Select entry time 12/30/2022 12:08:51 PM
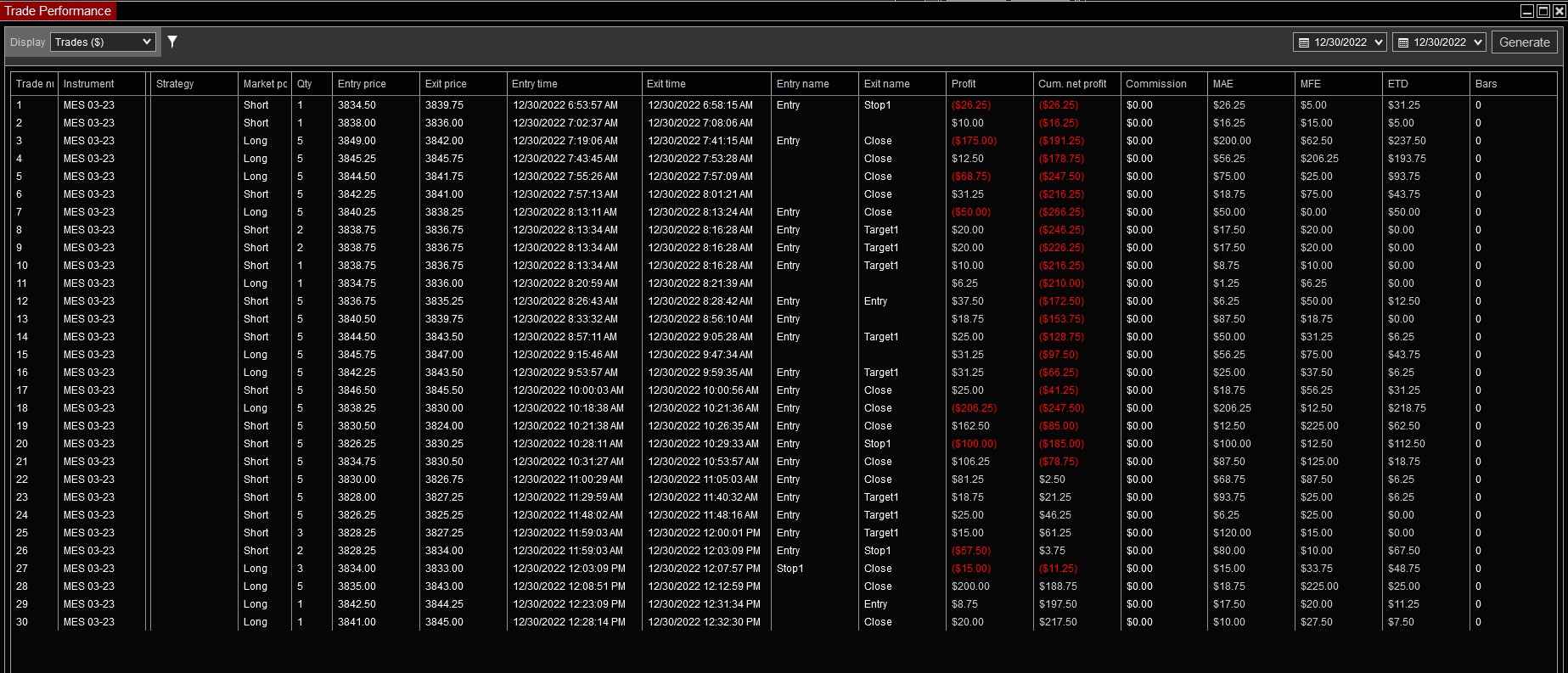1568x673 pixels. pyautogui.click(x=569, y=586)
